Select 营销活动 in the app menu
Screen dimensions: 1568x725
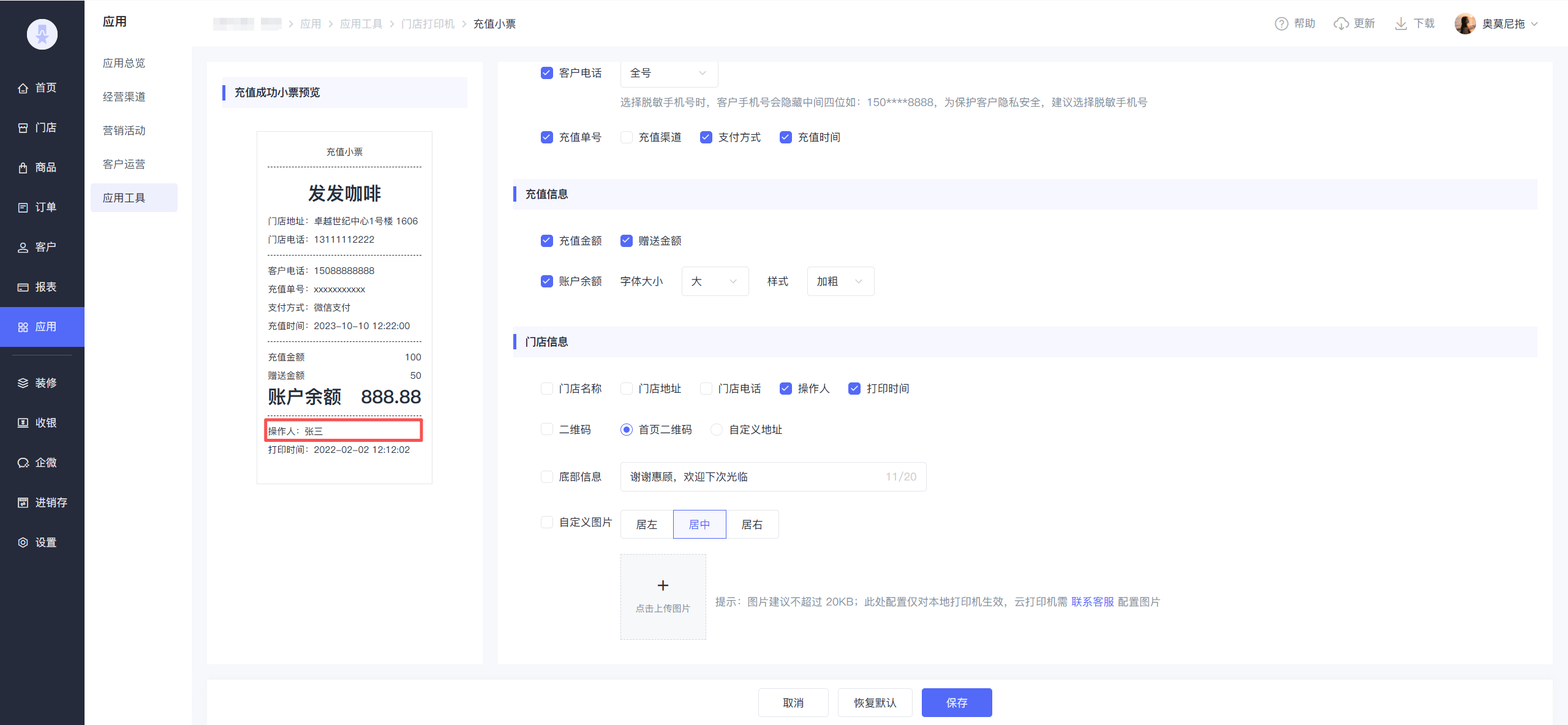point(124,131)
